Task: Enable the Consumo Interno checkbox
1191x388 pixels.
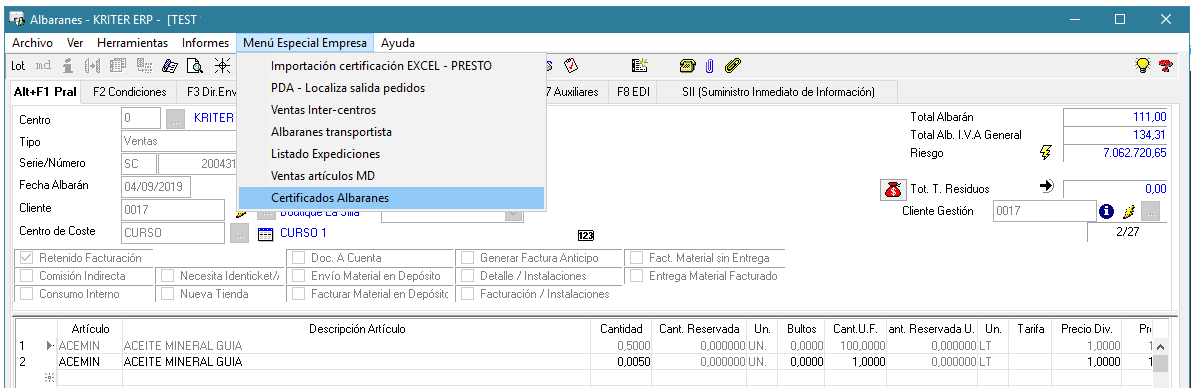Action: coord(27,294)
